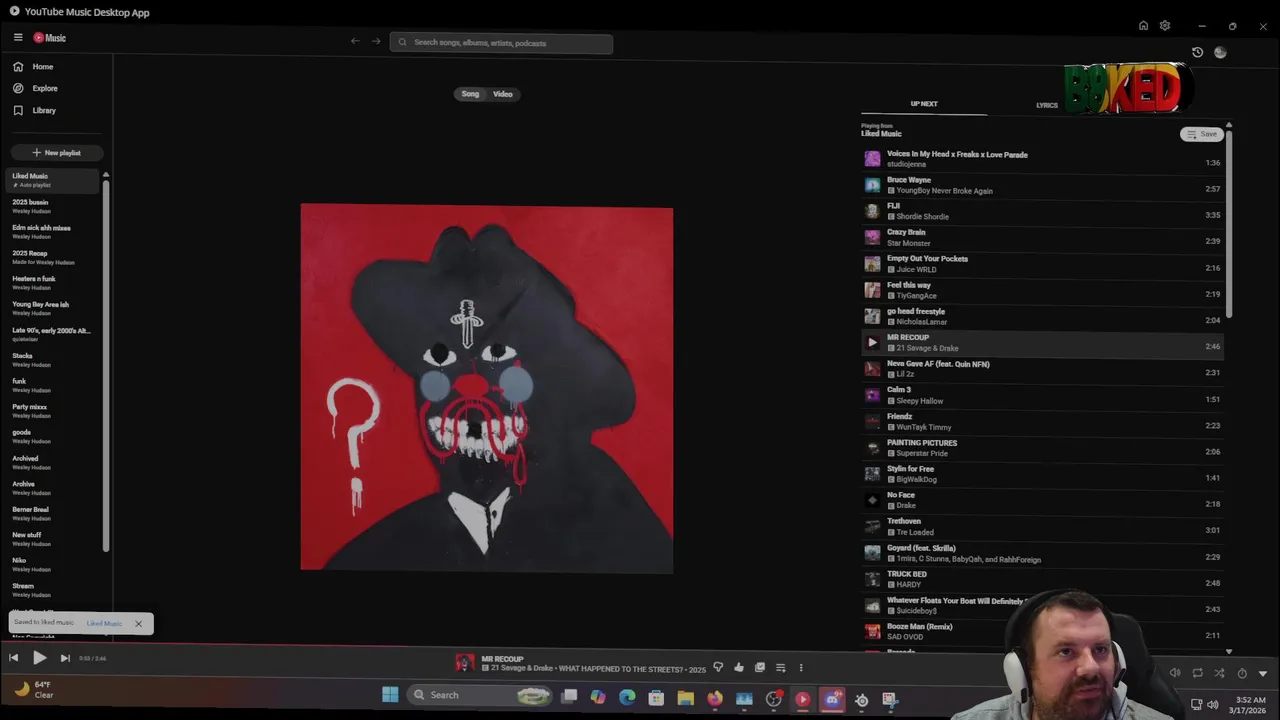Play queue song Voices In My Head x Freaks
Image resolution: width=1280 pixels, height=720 pixels.
(1041, 159)
